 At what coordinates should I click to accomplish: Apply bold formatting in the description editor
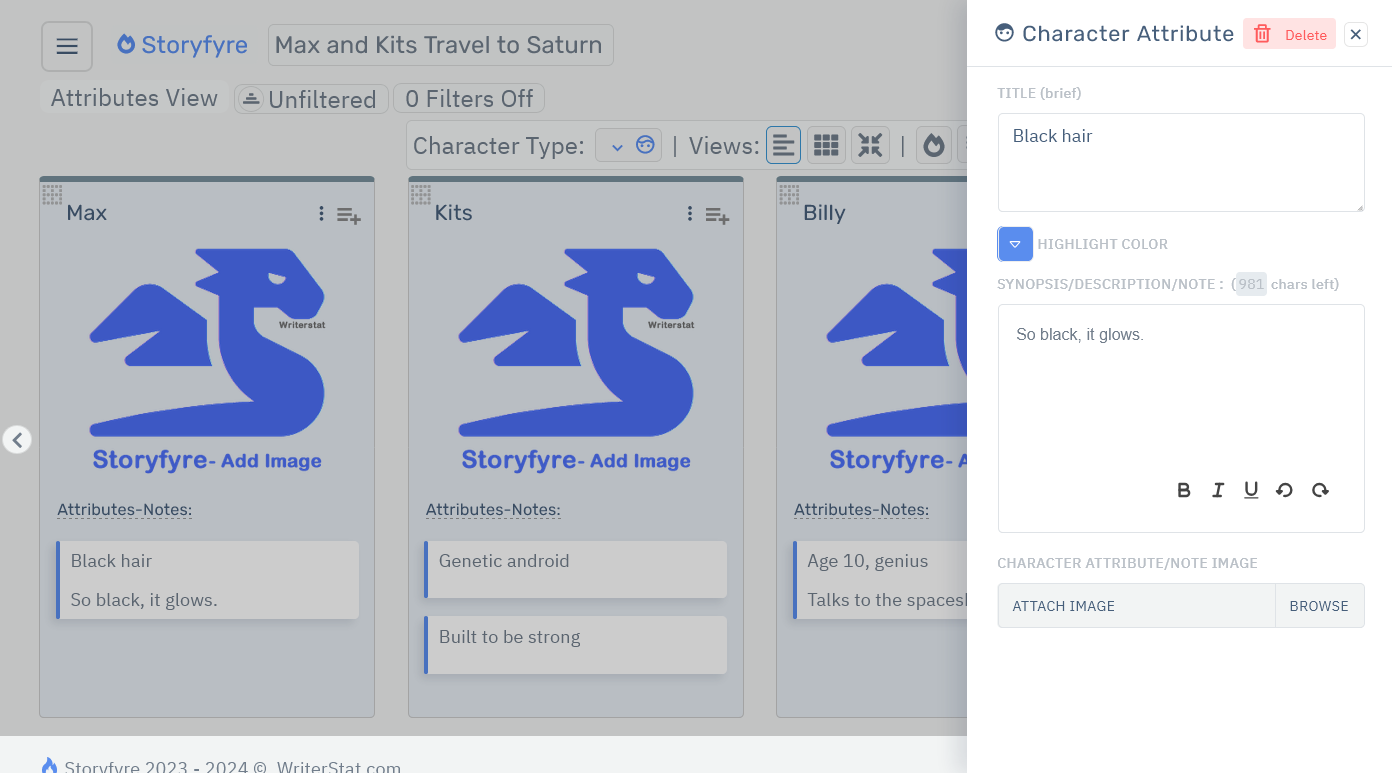coord(1184,490)
